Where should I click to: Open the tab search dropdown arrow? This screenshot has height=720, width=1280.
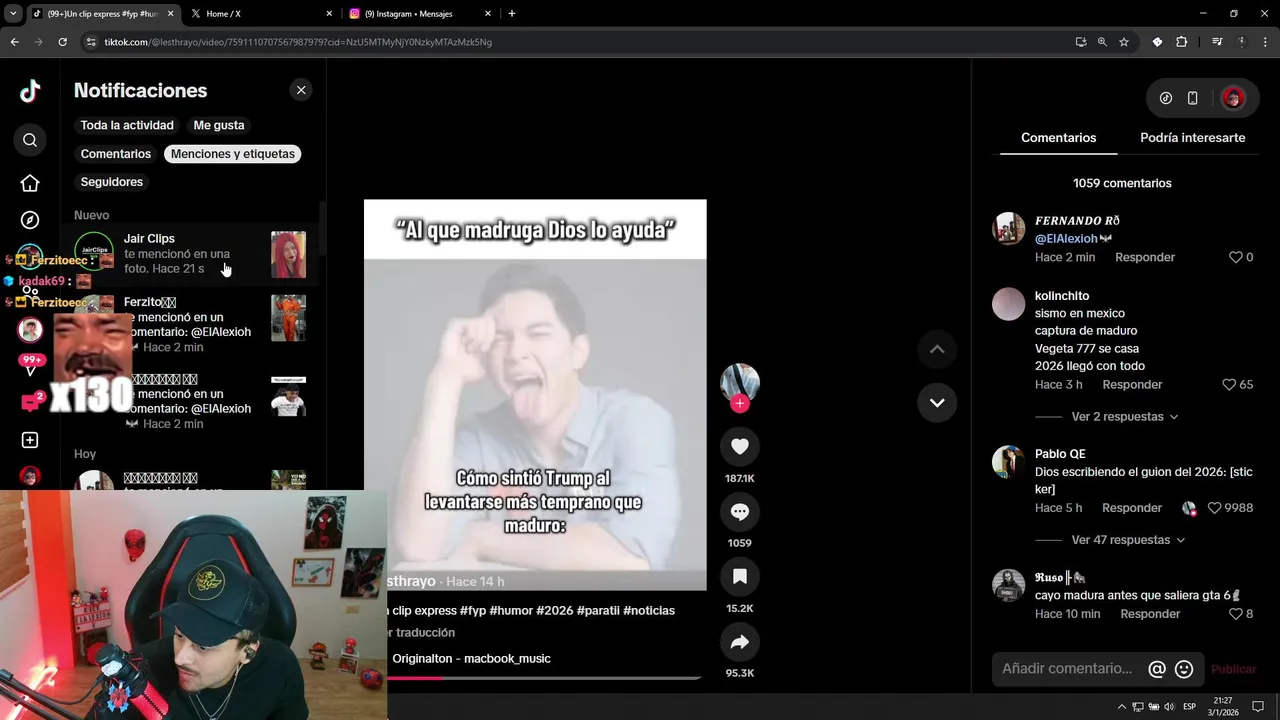(x=13, y=14)
